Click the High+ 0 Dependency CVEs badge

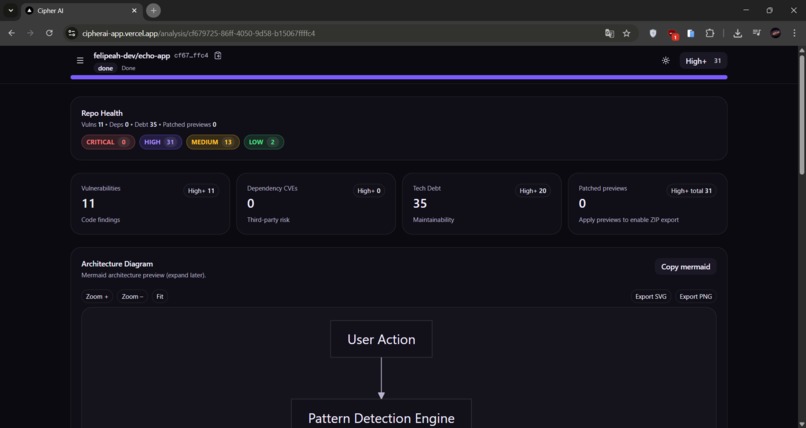point(369,191)
